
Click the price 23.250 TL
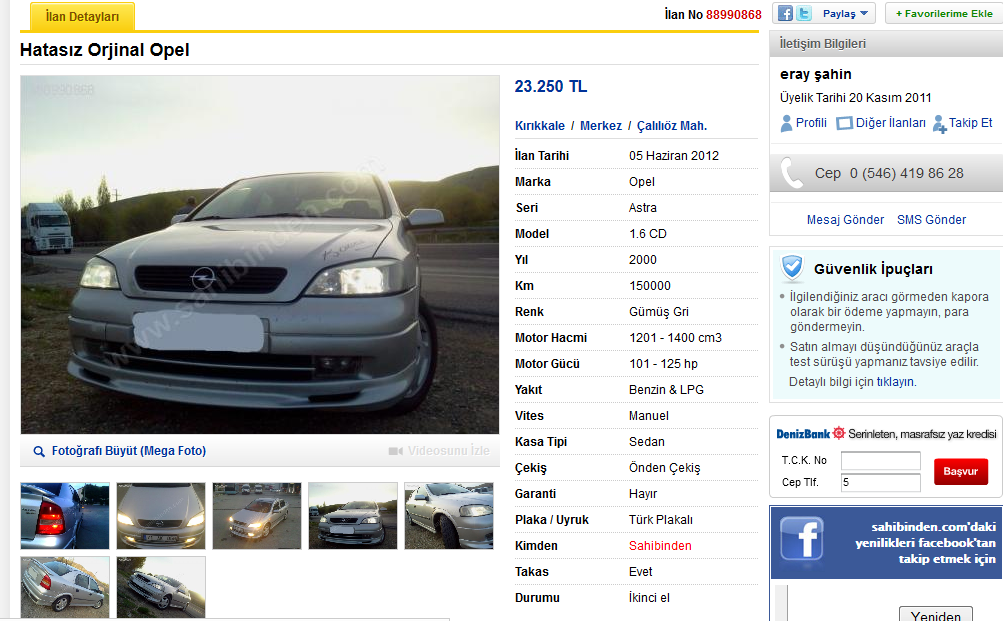pyautogui.click(x=551, y=86)
